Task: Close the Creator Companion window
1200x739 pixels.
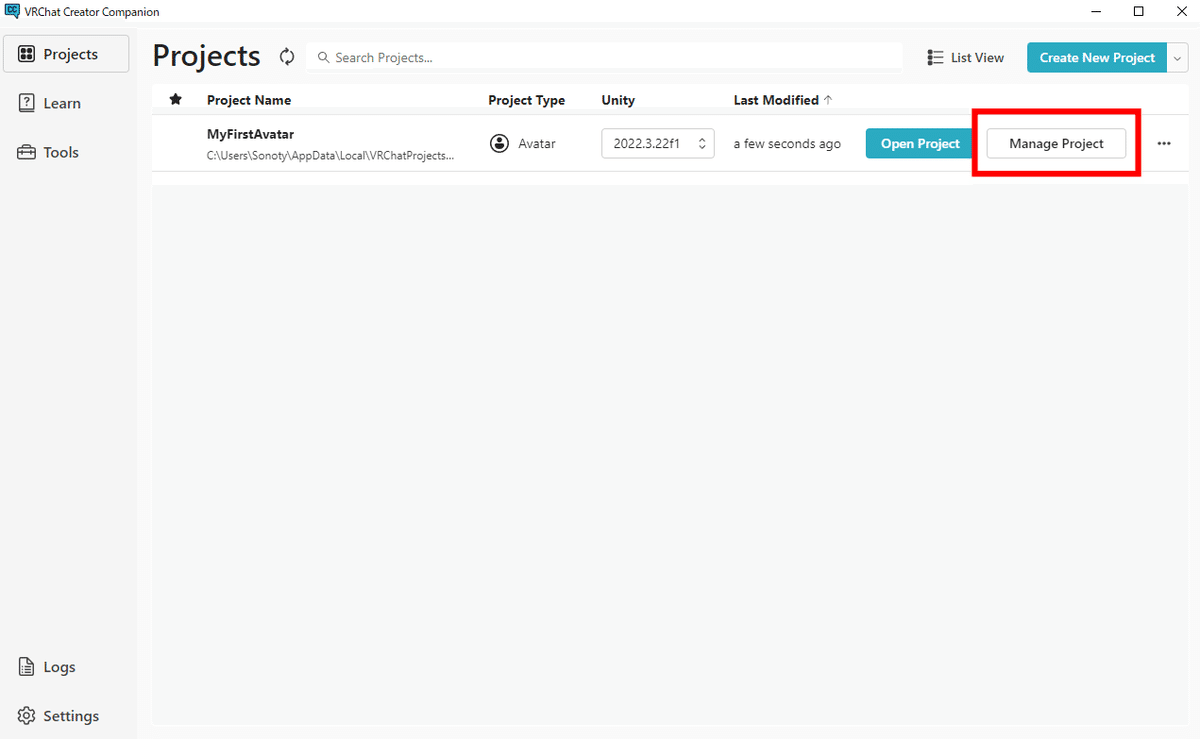Action: click(1181, 11)
